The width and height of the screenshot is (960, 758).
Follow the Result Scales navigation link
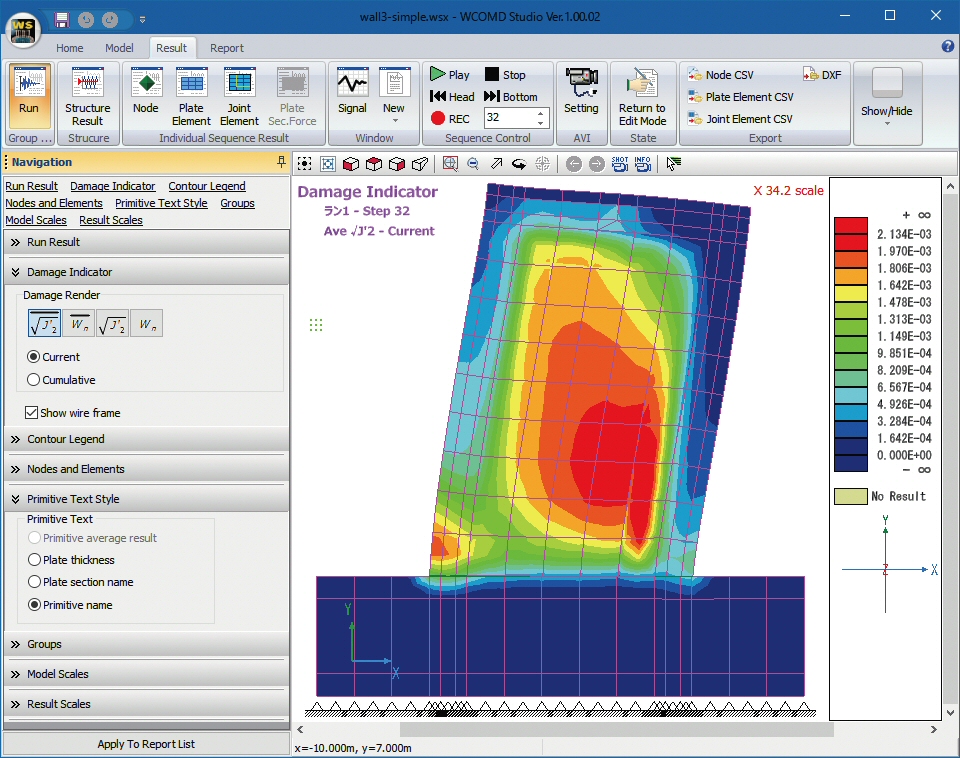tap(111, 220)
